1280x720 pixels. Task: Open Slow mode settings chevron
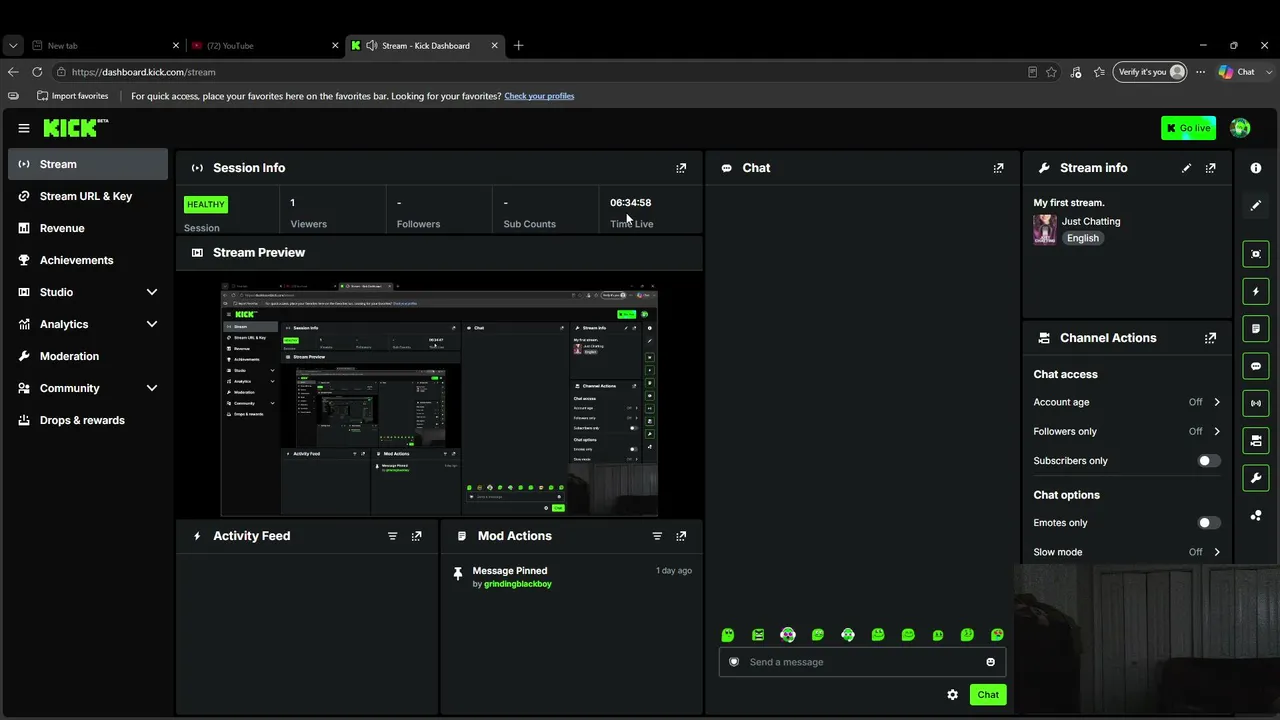click(x=1217, y=552)
